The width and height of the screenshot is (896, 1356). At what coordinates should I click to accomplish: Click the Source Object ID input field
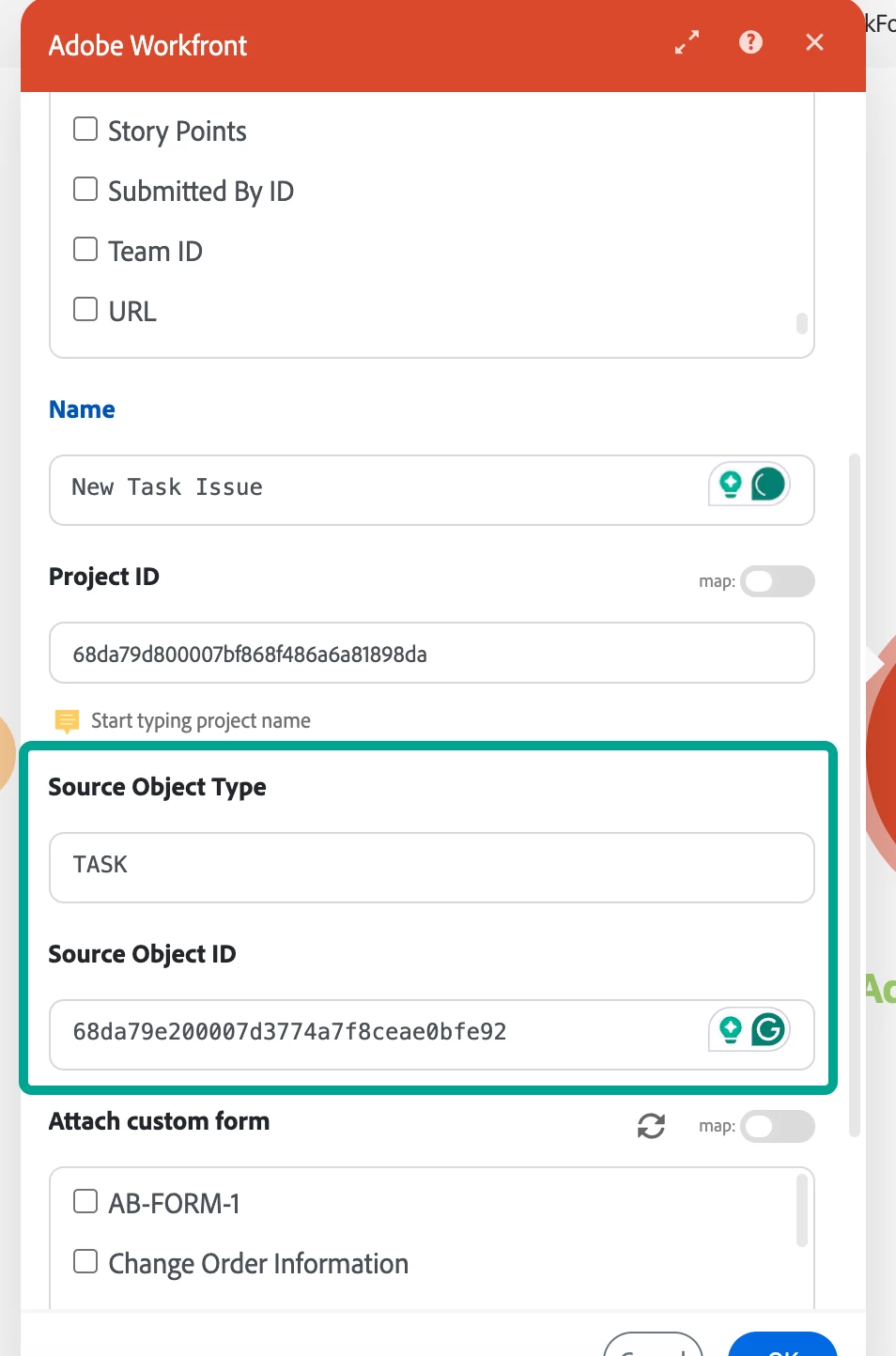pyautogui.click(x=432, y=1035)
